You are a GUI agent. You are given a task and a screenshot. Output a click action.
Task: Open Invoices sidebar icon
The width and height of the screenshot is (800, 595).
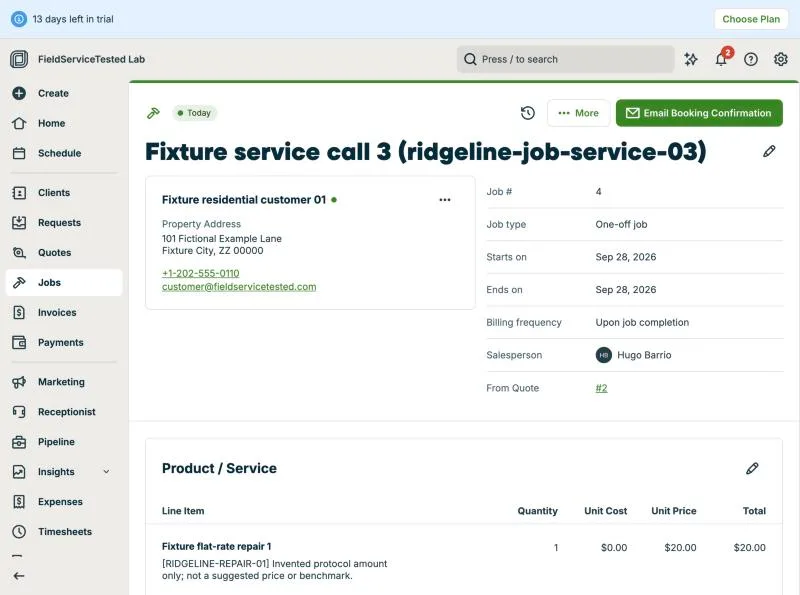click(x=19, y=312)
